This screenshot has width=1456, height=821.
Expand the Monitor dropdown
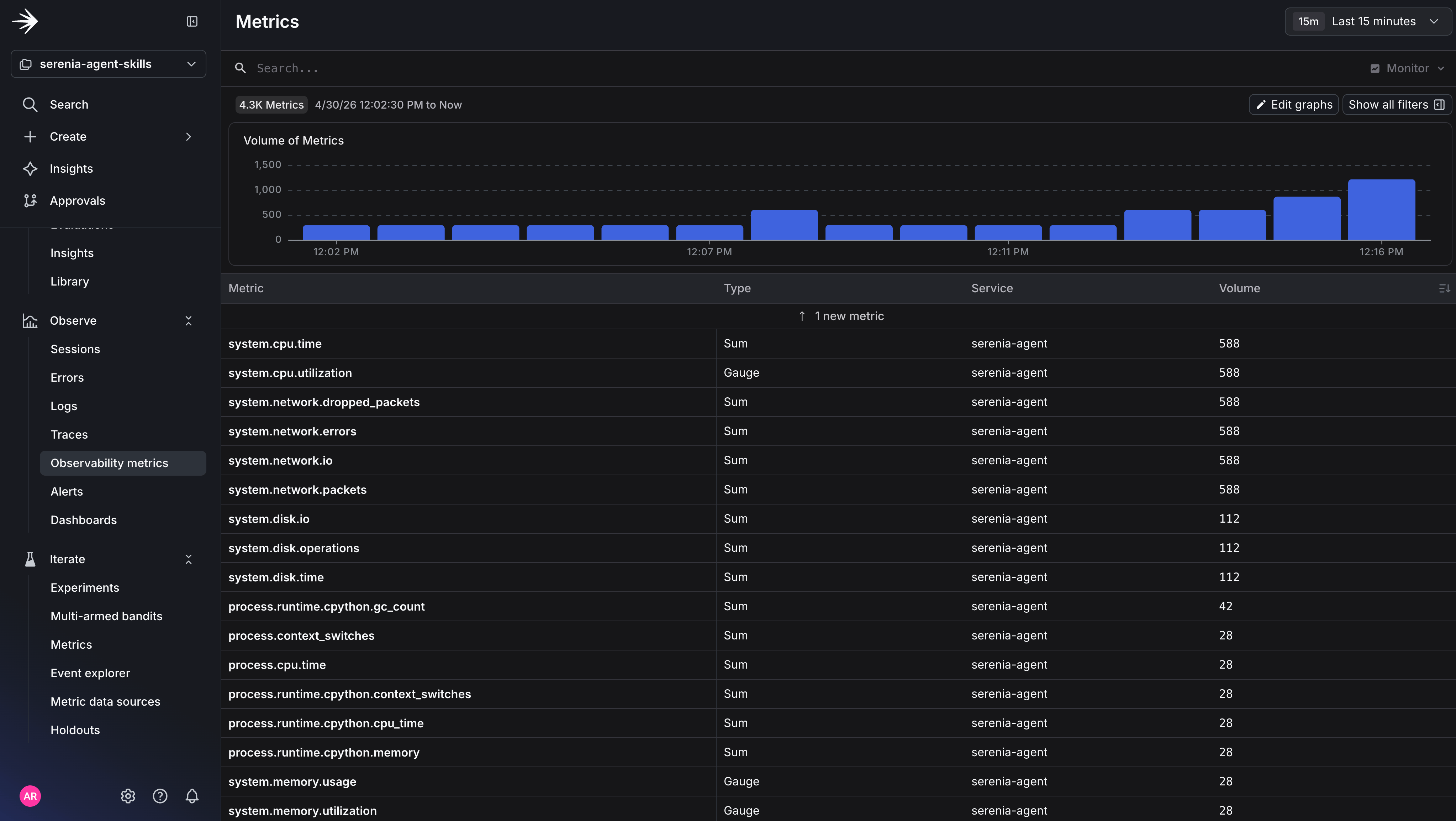1407,68
